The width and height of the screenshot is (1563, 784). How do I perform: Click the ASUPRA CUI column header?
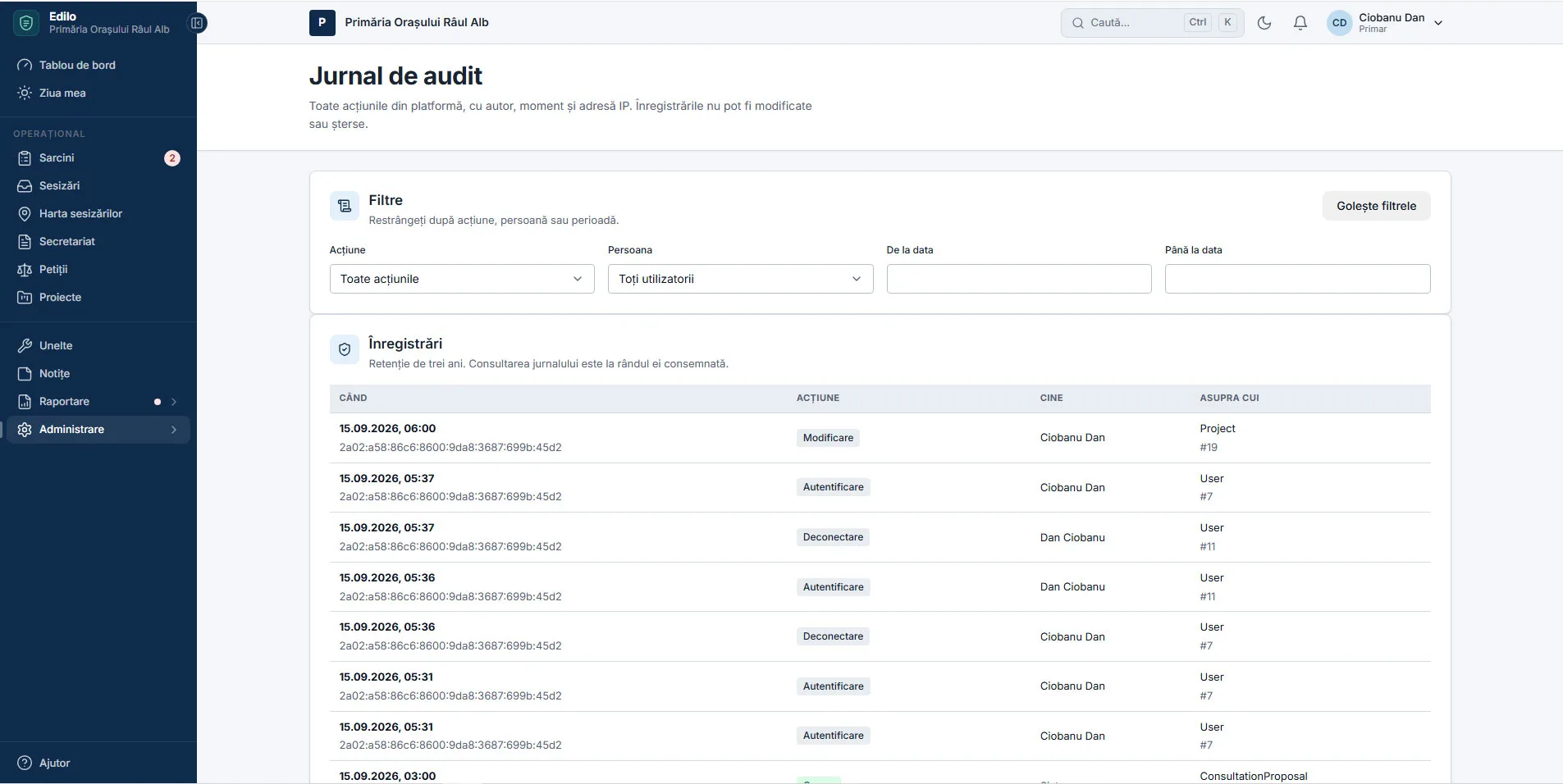coord(1229,398)
